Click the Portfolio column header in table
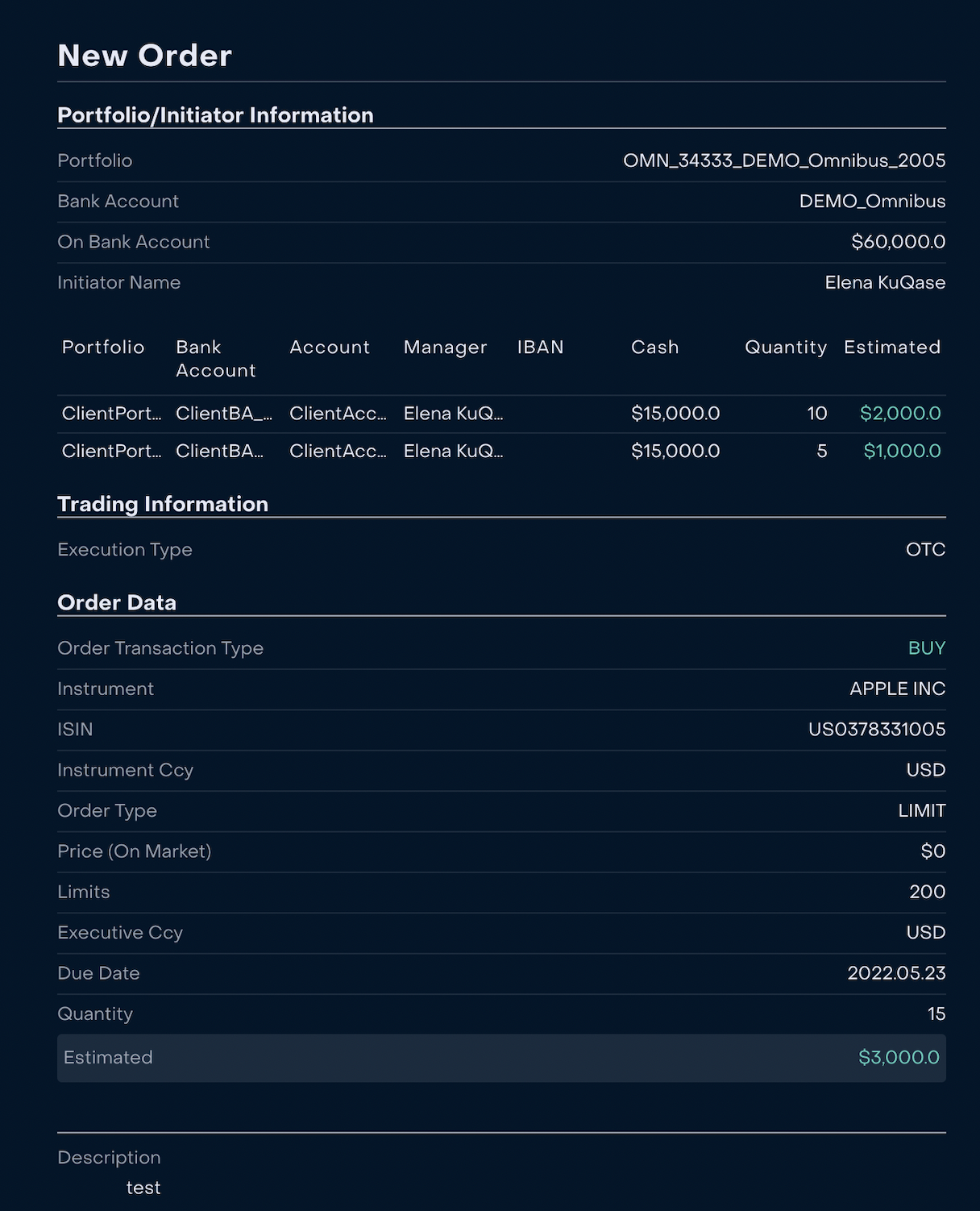This screenshot has width=980, height=1211. tap(103, 347)
